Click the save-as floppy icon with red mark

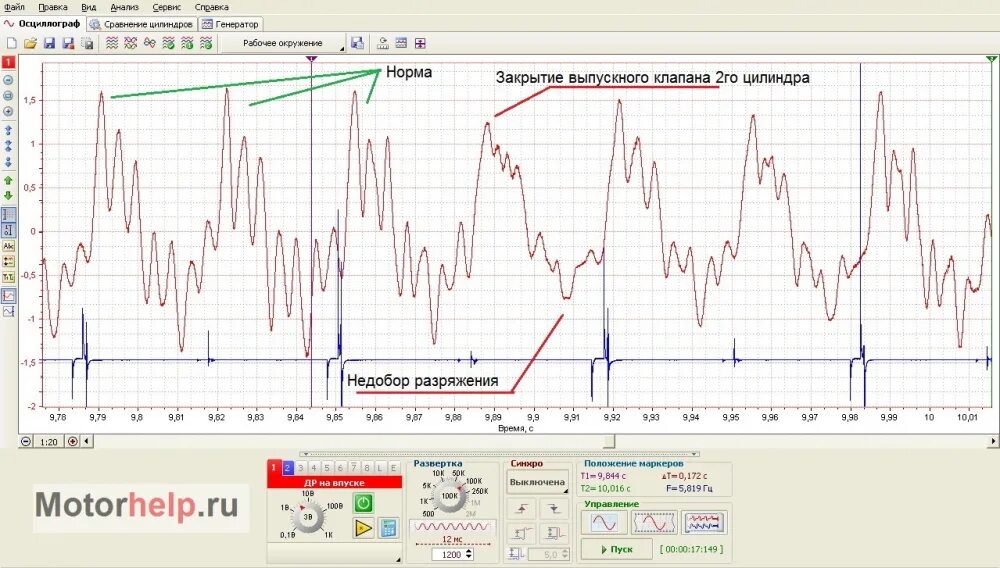tap(68, 43)
